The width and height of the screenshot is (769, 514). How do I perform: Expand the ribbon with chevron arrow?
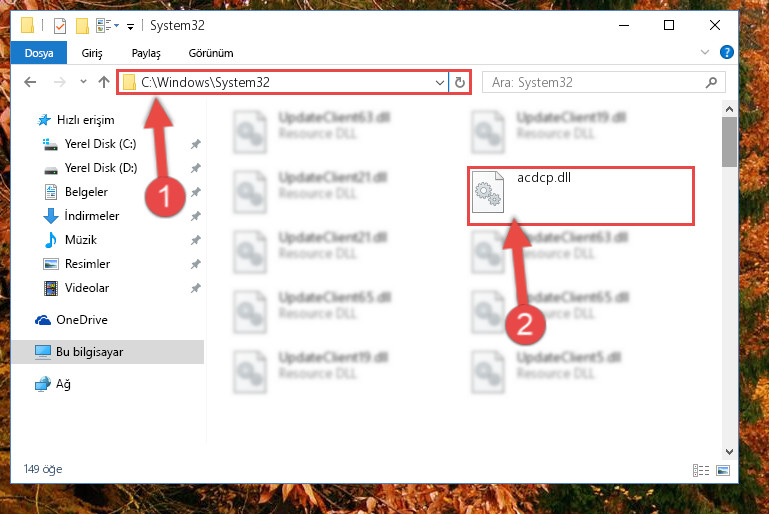705,52
